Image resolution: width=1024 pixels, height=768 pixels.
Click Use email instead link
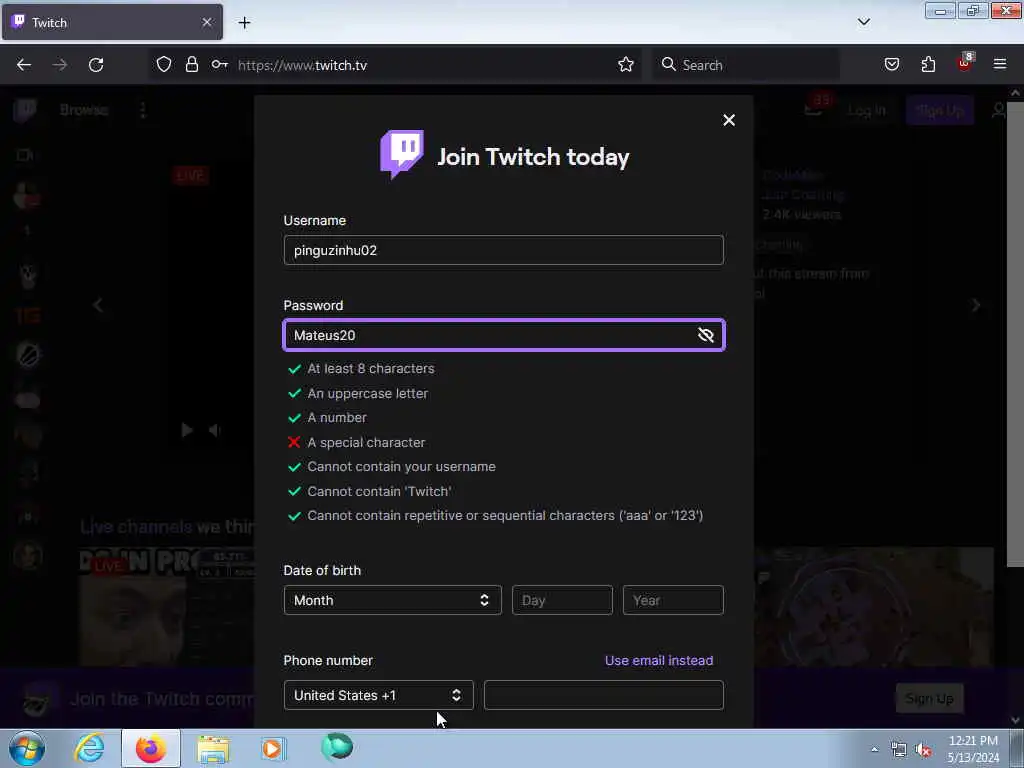click(x=659, y=660)
